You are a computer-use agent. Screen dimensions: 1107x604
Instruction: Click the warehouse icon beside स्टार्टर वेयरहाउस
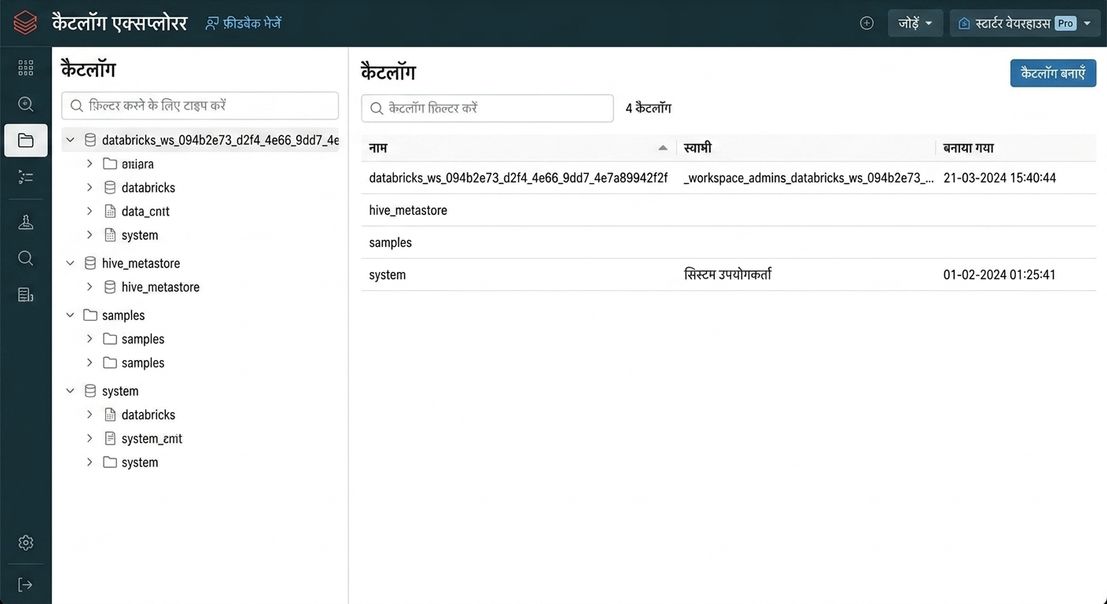[964, 24]
